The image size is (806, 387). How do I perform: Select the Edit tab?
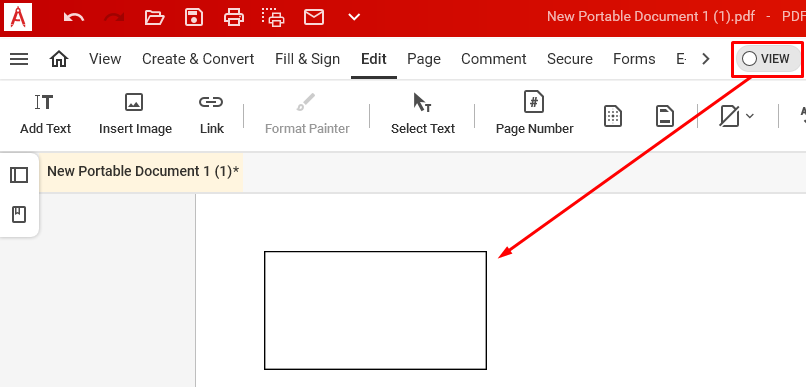point(374,59)
